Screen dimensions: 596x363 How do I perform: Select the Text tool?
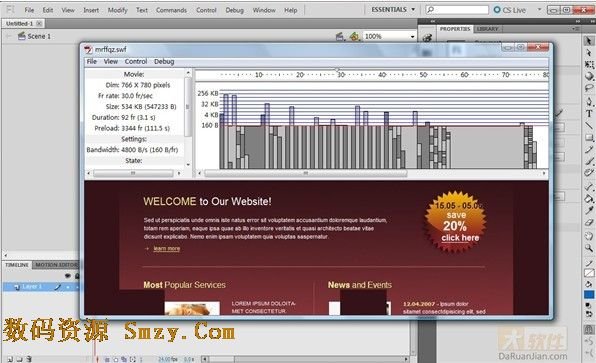[x=589, y=113]
